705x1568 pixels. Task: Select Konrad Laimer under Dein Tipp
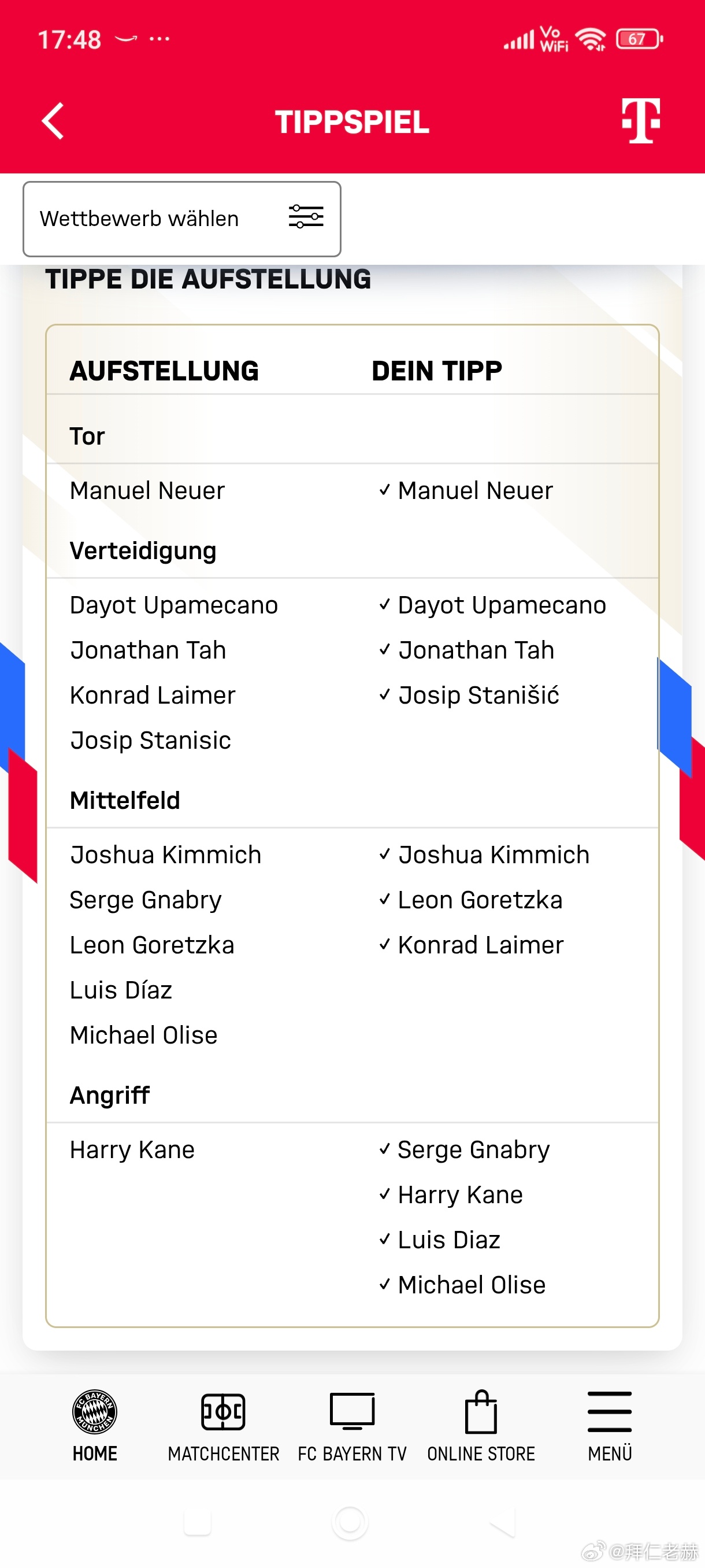point(481,945)
